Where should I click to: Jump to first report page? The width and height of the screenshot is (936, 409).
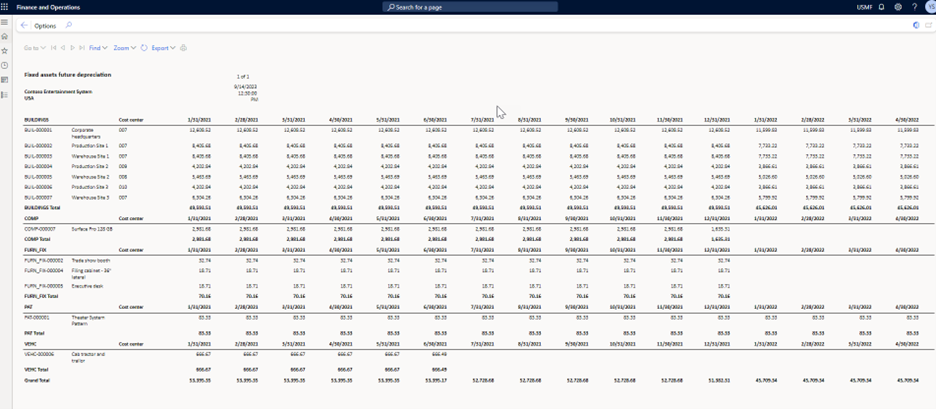pos(54,48)
